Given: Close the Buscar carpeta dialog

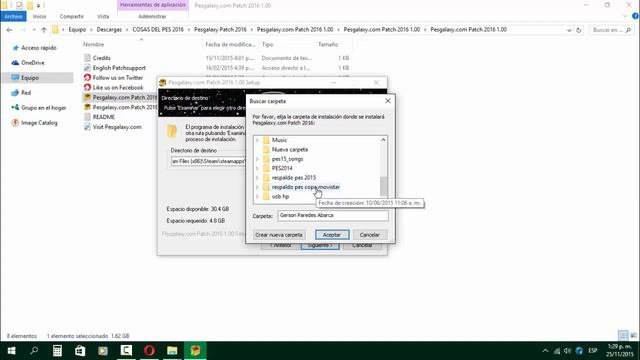Looking at the screenshot, I should coord(388,101).
